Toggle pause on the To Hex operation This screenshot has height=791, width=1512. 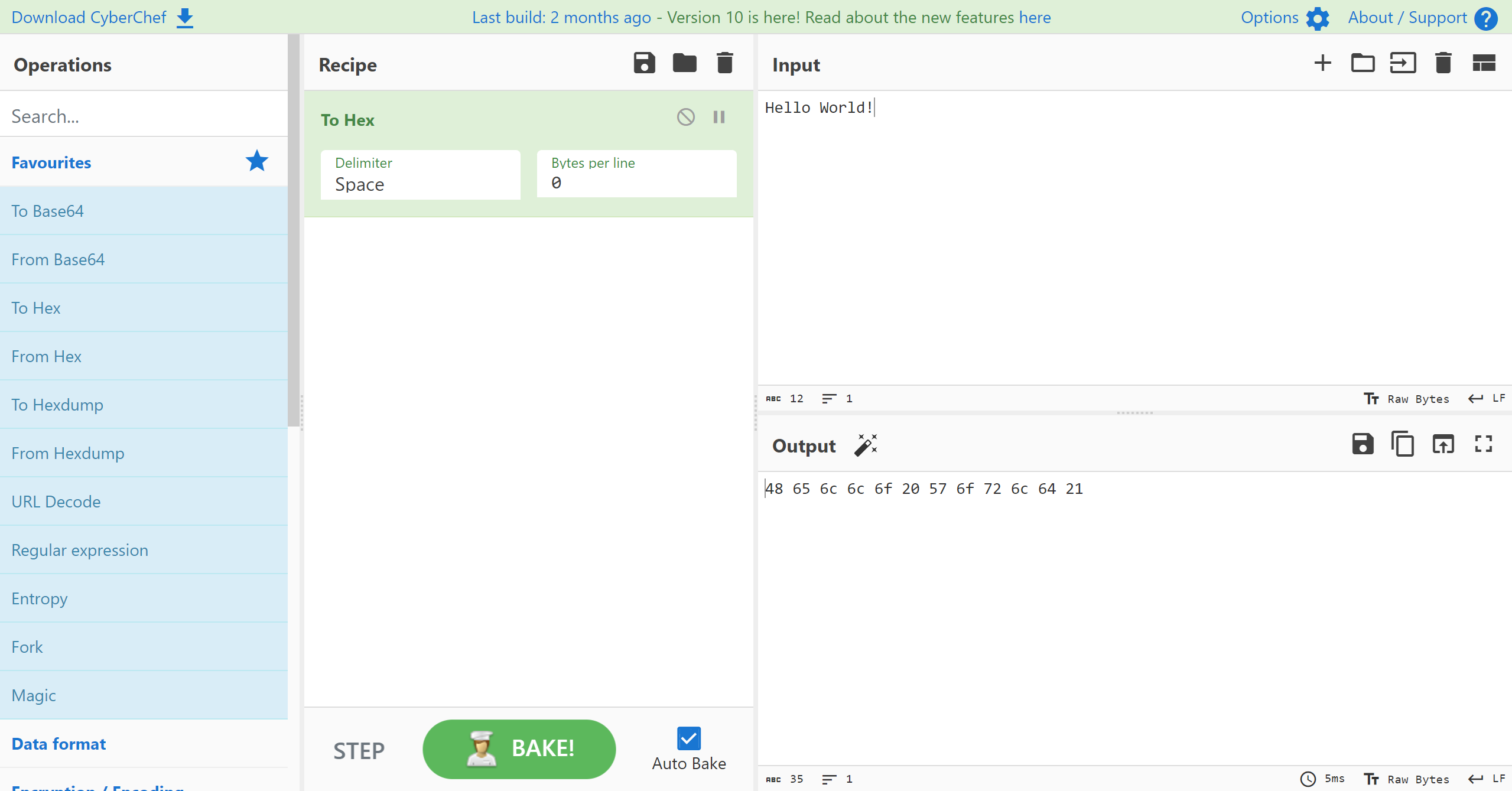pos(719,117)
